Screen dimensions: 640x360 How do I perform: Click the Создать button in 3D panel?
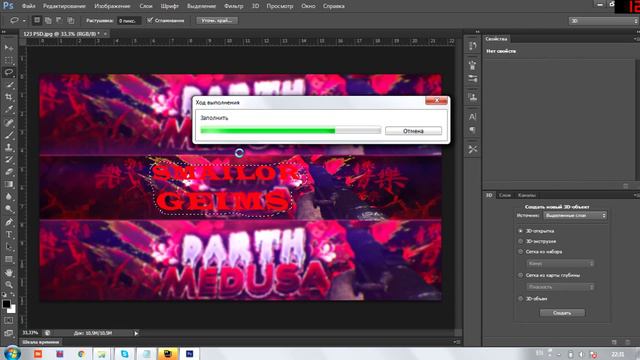[x=562, y=313]
